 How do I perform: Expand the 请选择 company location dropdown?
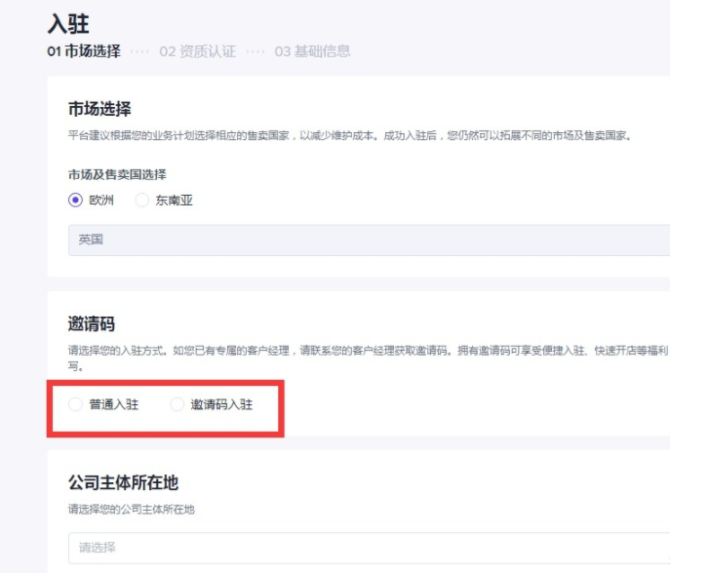pyautogui.click(x=368, y=547)
